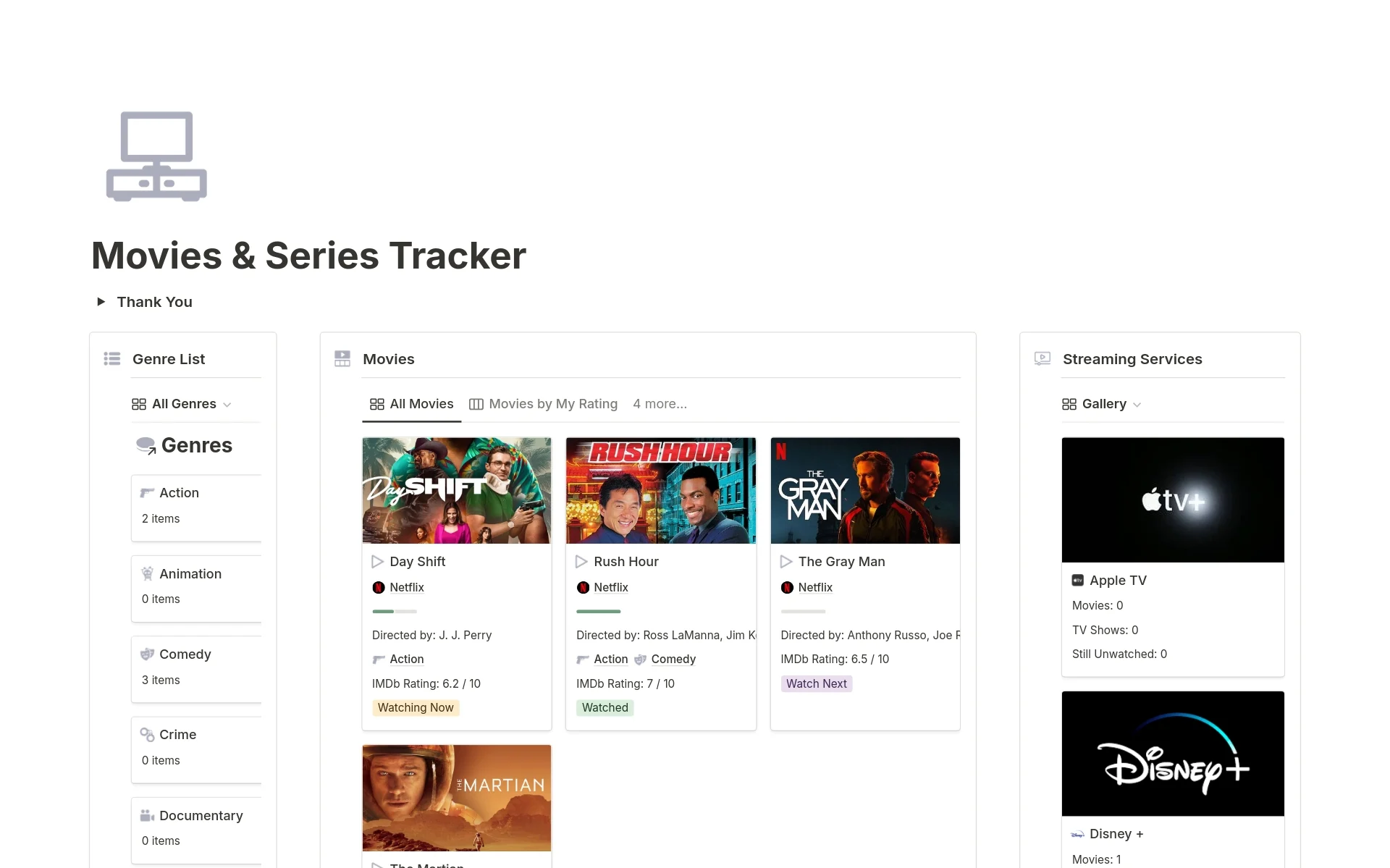
Task: Click the play icon beside Day Shift
Action: [x=377, y=562]
